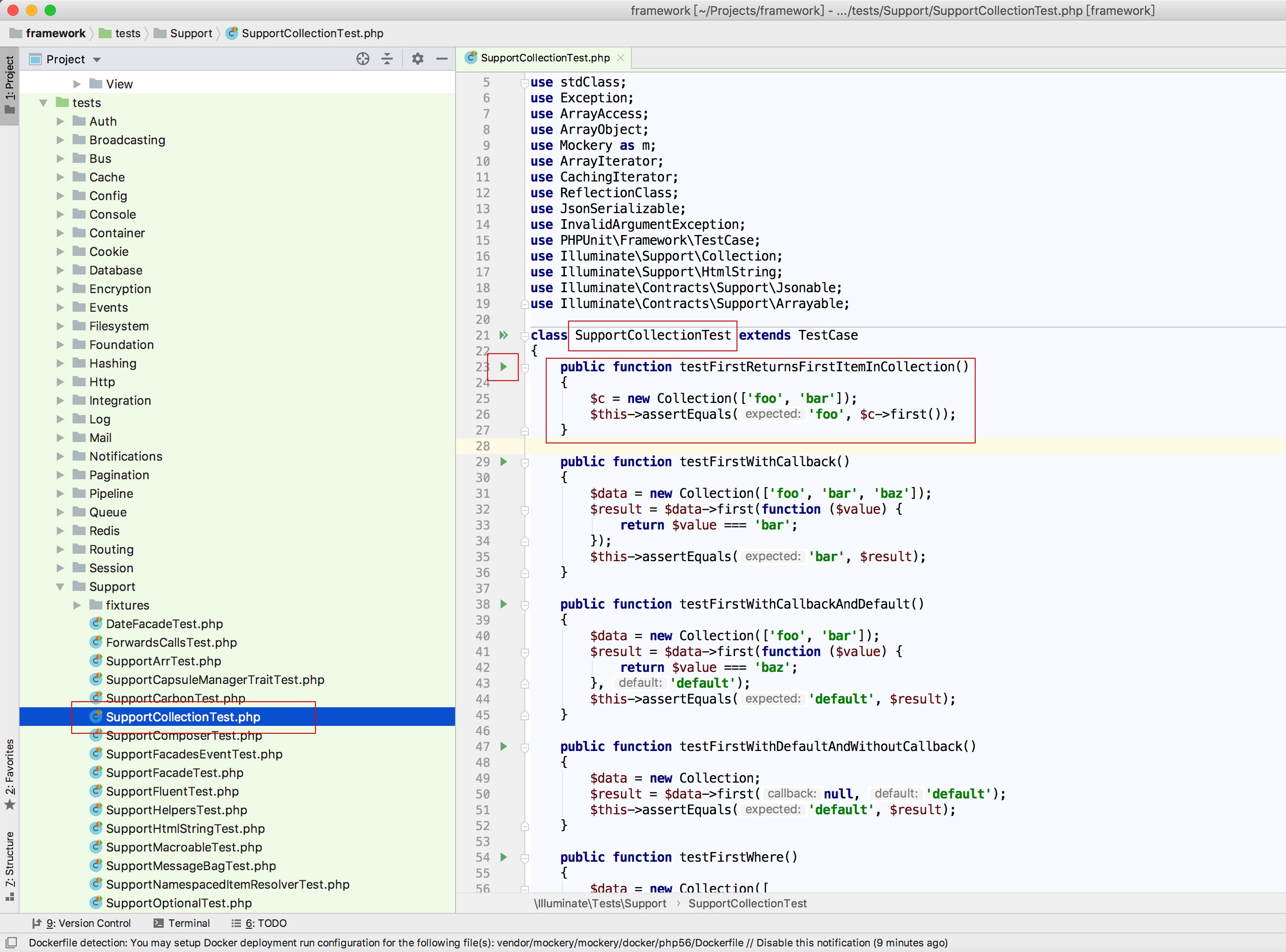The height and width of the screenshot is (952, 1286).
Task: Open SupportFluentTest.php file
Action: 172,791
